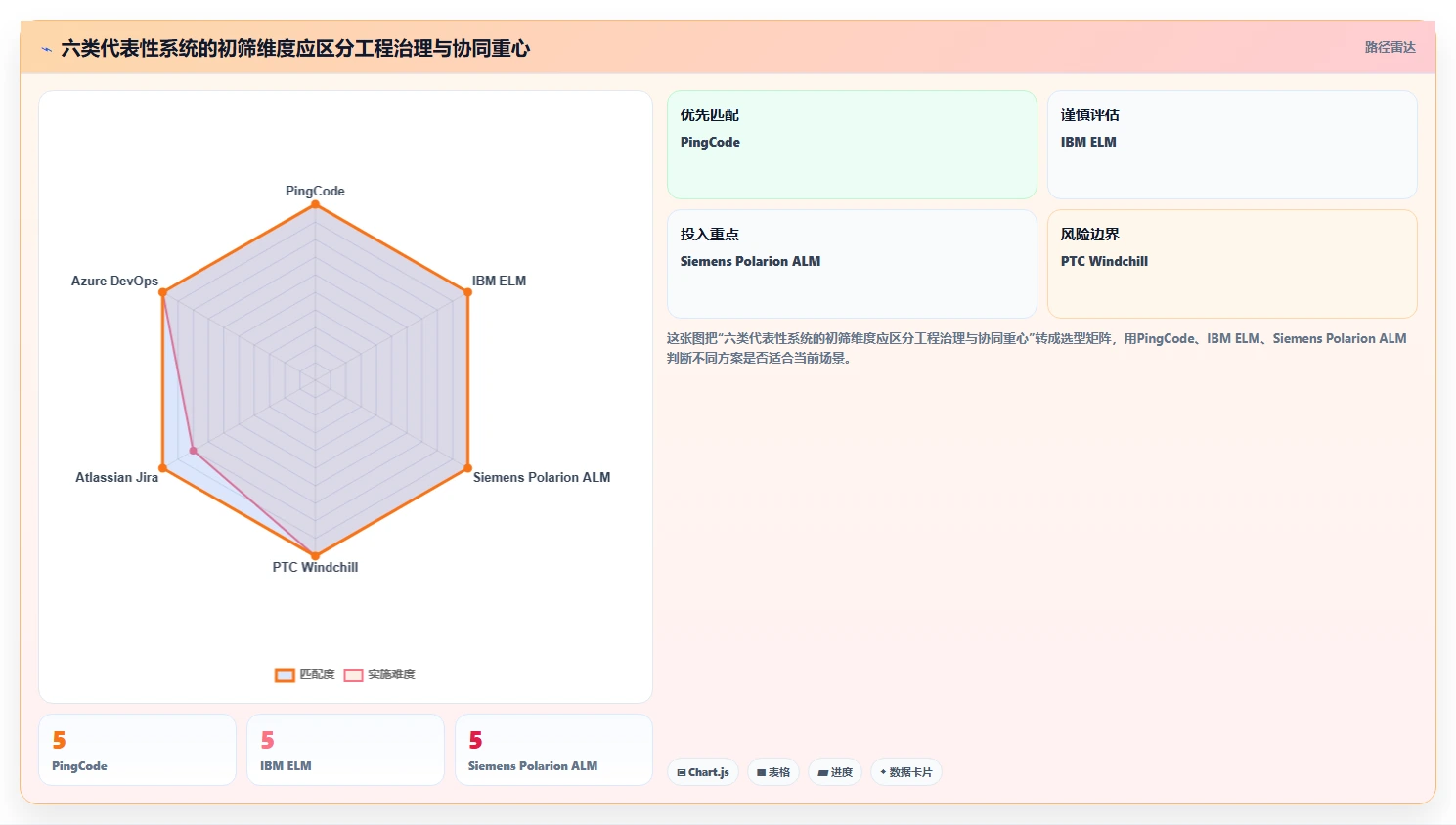
Task: Click the IBM ELM orange data point
Action: pos(467,292)
